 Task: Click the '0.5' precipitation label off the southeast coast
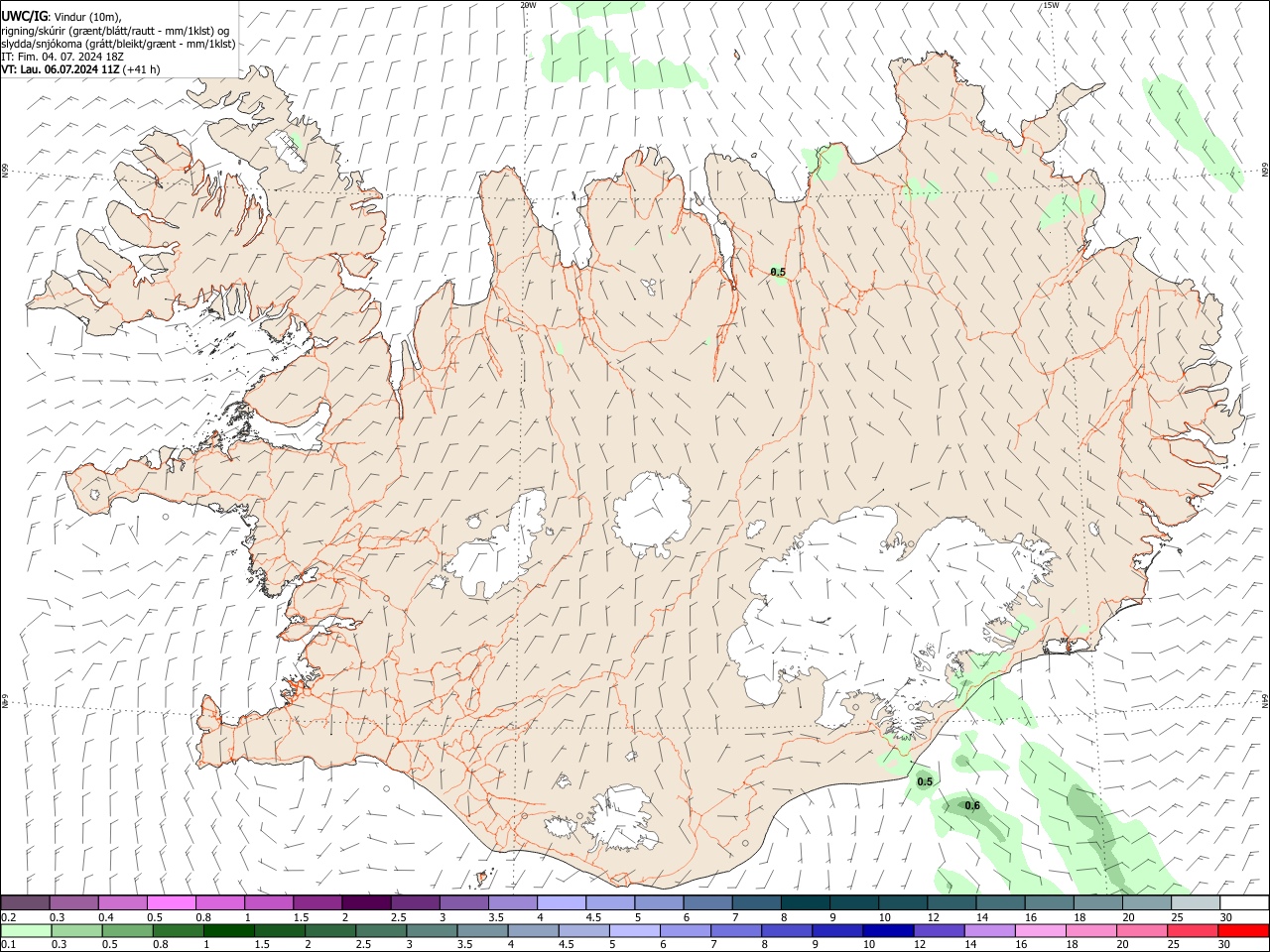[925, 781]
